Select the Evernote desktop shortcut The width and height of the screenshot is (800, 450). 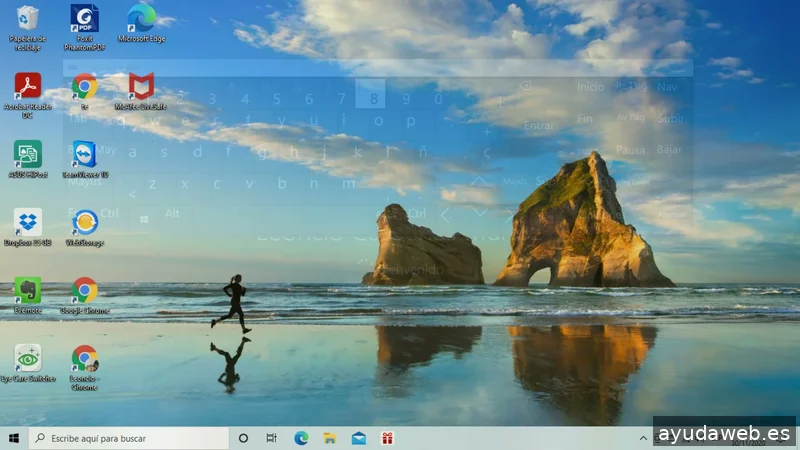click(28, 295)
